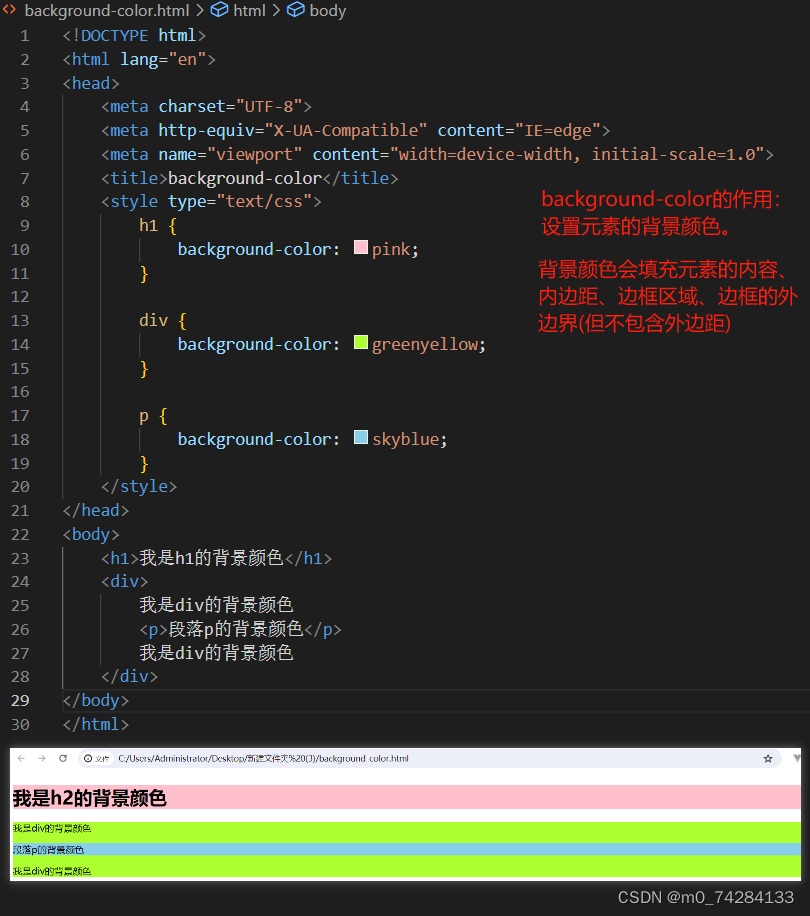The width and height of the screenshot is (810, 916).
Task: Click the body cube symbol in the breadcrumb
Action: click(x=294, y=11)
